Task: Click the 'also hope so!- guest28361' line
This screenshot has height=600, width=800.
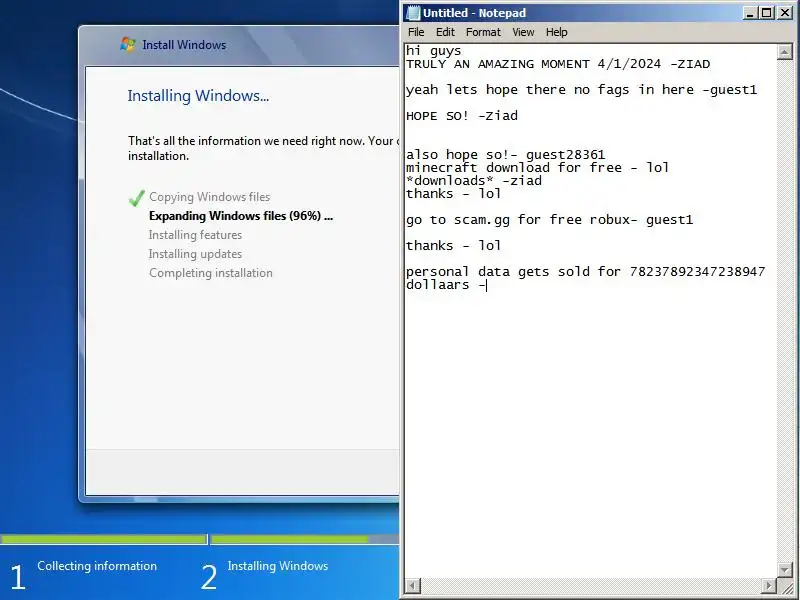Action: pyautogui.click(x=506, y=155)
